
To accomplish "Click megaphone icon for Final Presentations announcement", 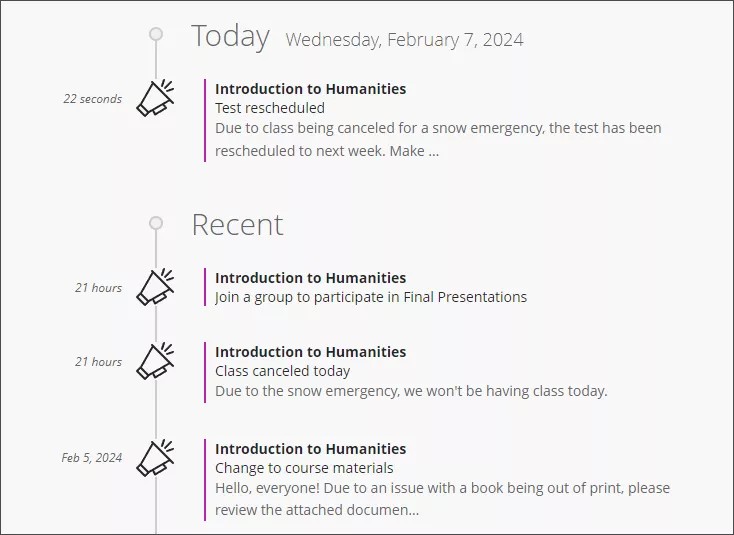I will 155,287.
